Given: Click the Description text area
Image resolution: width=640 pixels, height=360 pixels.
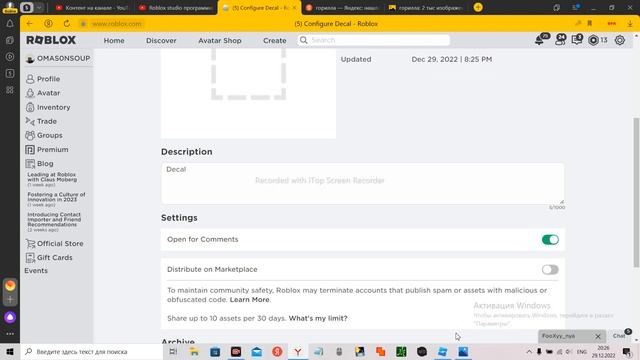Looking at the screenshot, I should pos(362,184).
